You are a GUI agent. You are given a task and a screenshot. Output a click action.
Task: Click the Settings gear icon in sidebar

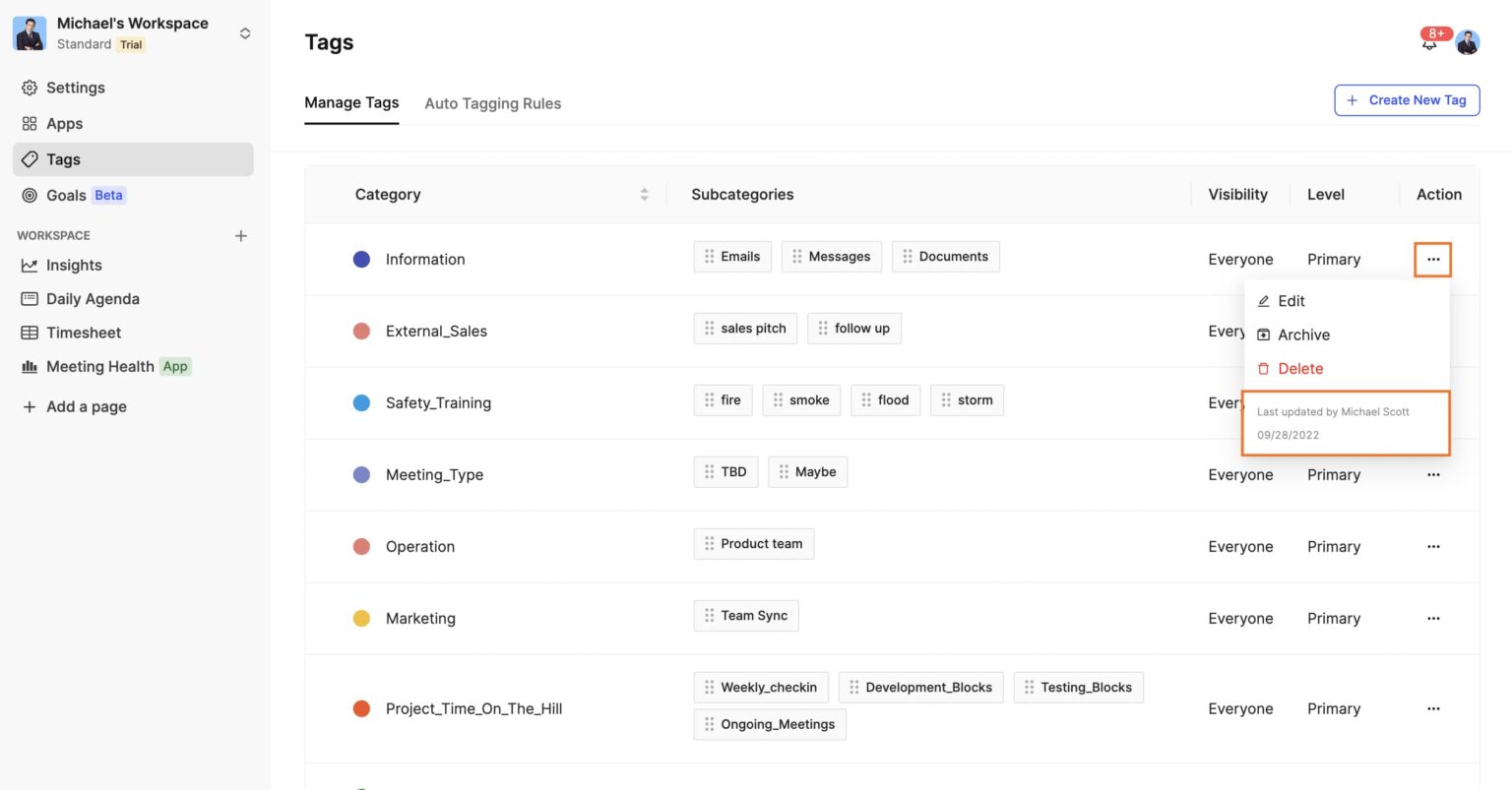point(30,88)
